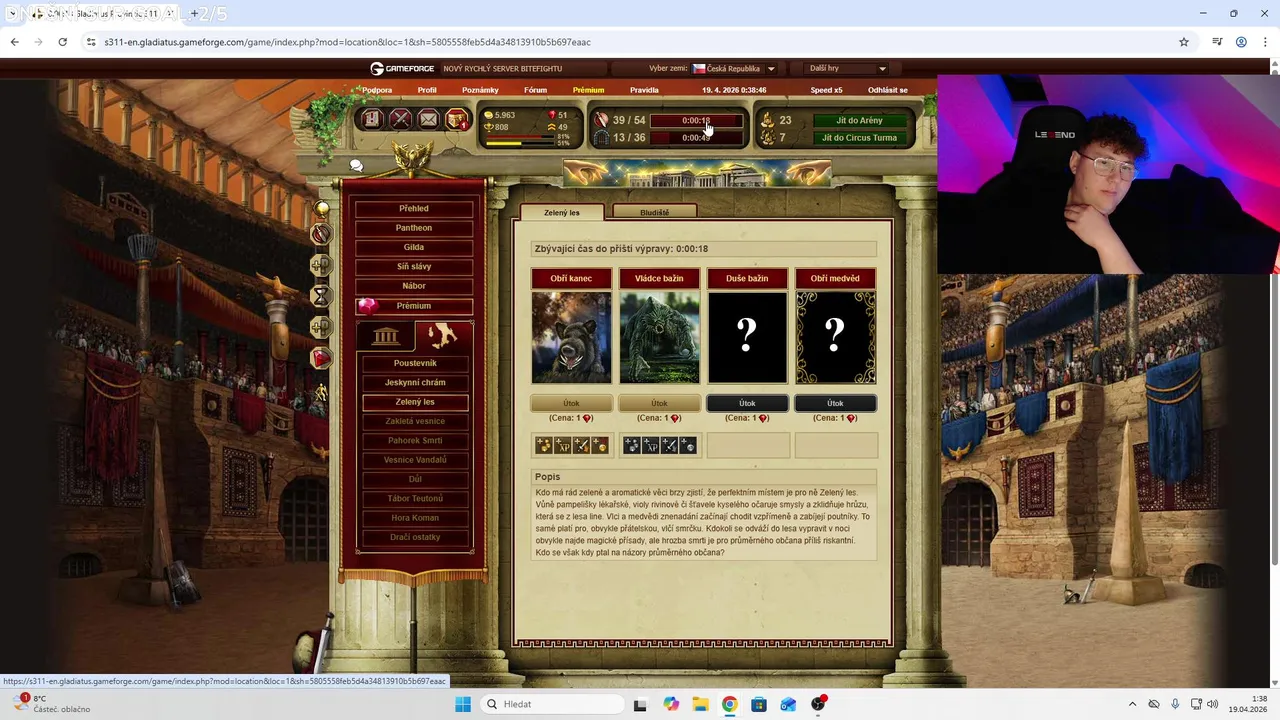The image size is (1280, 720).
Task: Click the taskbar Hledat search box
Action: coord(551,704)
